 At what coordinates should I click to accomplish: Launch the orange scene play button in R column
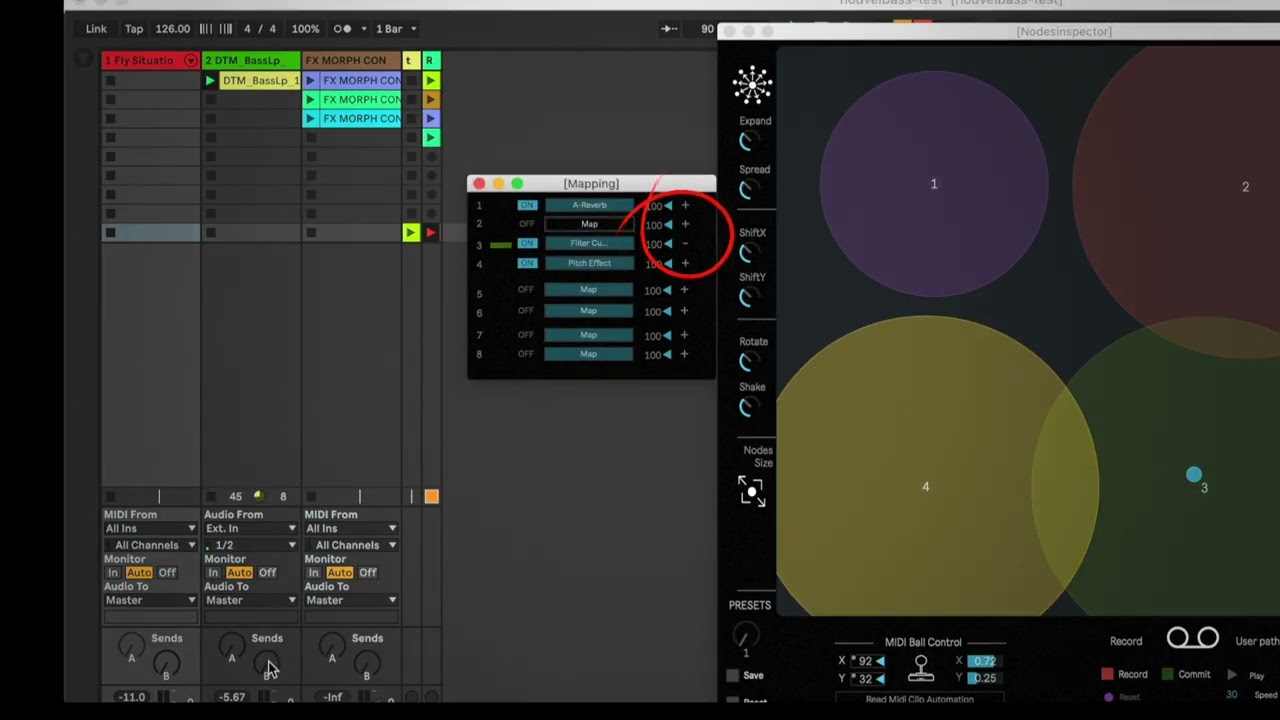pos(431,99)
